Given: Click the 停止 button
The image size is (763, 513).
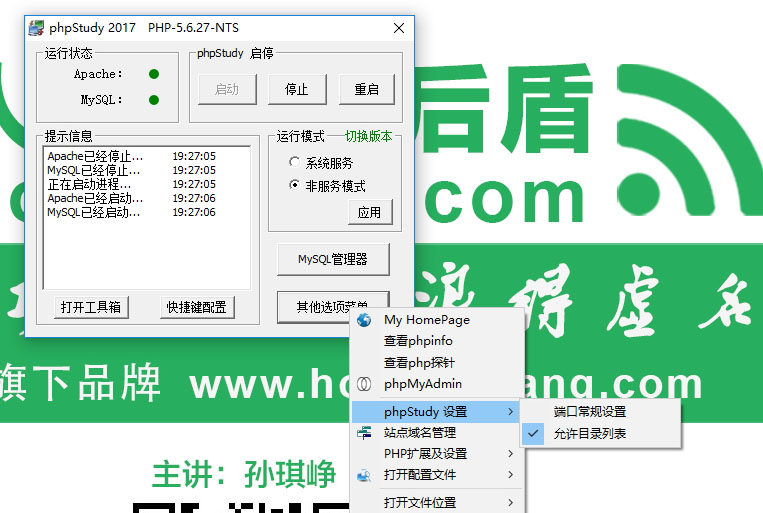Looking at the screenshot, I should coord(297,89).
